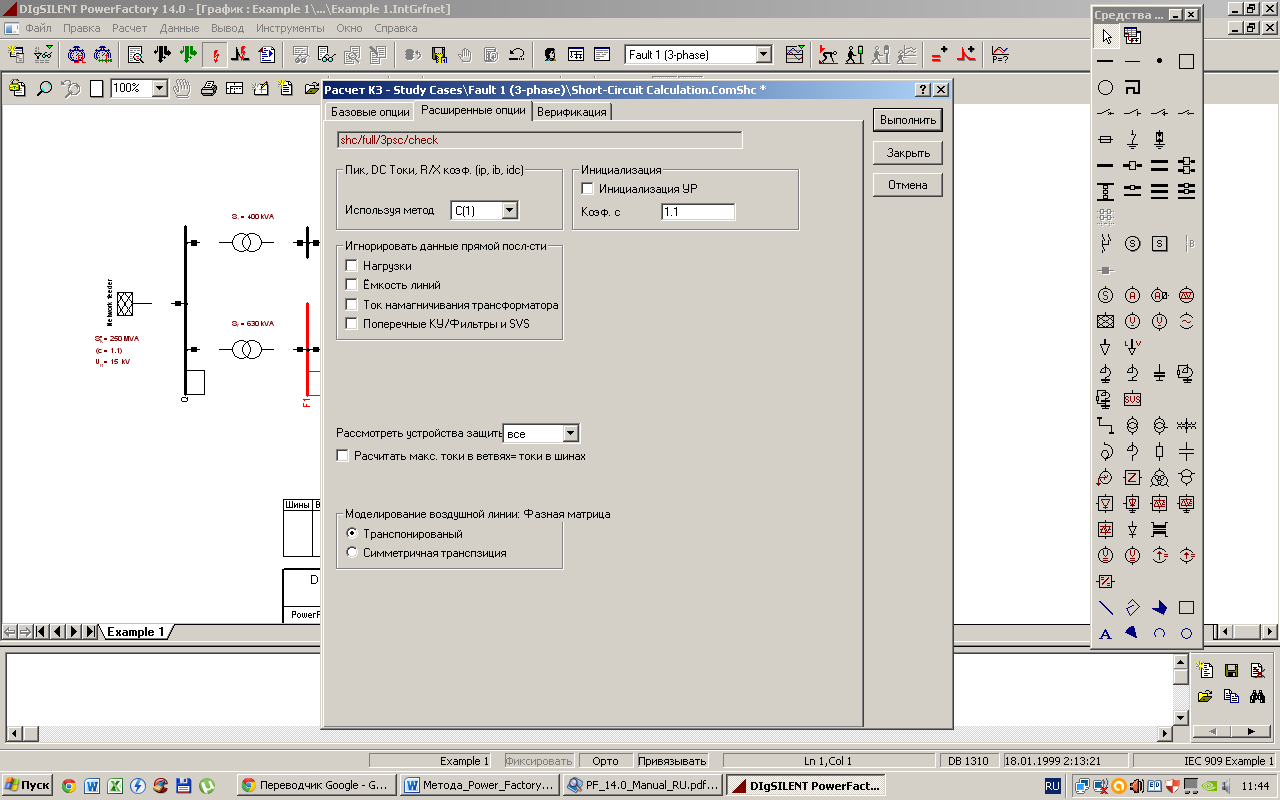Open the Windows Пуск start button

coord(27,786)
